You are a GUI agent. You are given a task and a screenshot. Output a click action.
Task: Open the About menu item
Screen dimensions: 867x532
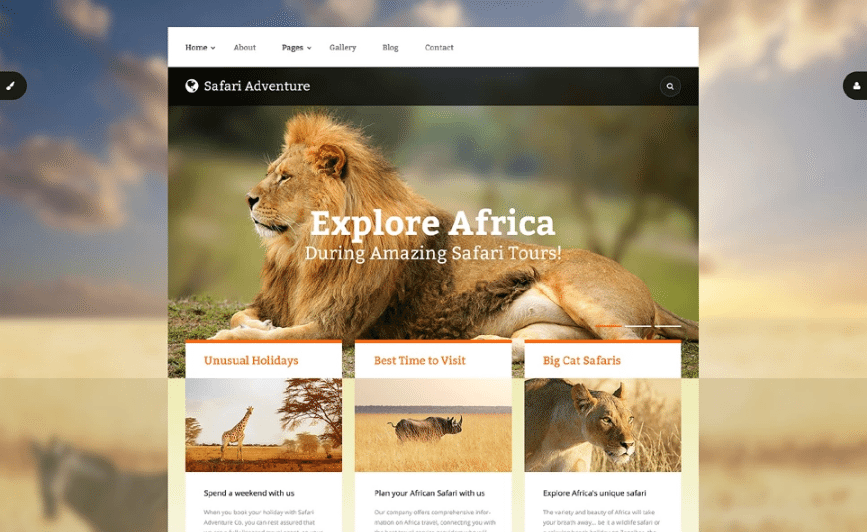[x=244, y=48]
